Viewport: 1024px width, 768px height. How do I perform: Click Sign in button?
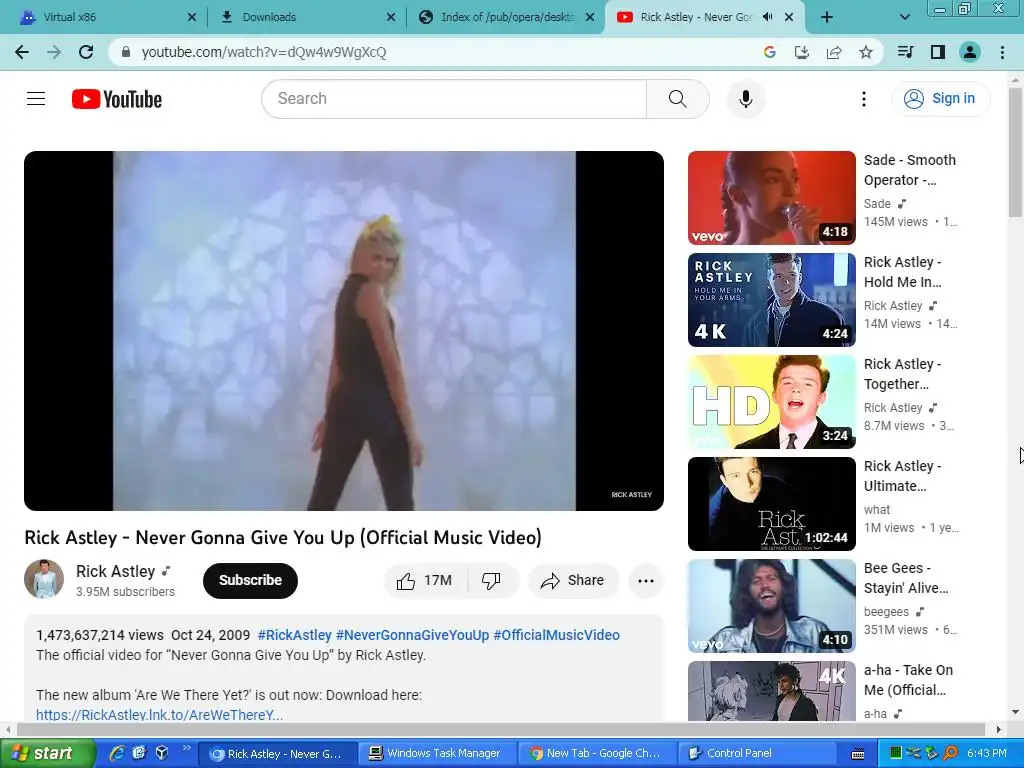(941, 99)
